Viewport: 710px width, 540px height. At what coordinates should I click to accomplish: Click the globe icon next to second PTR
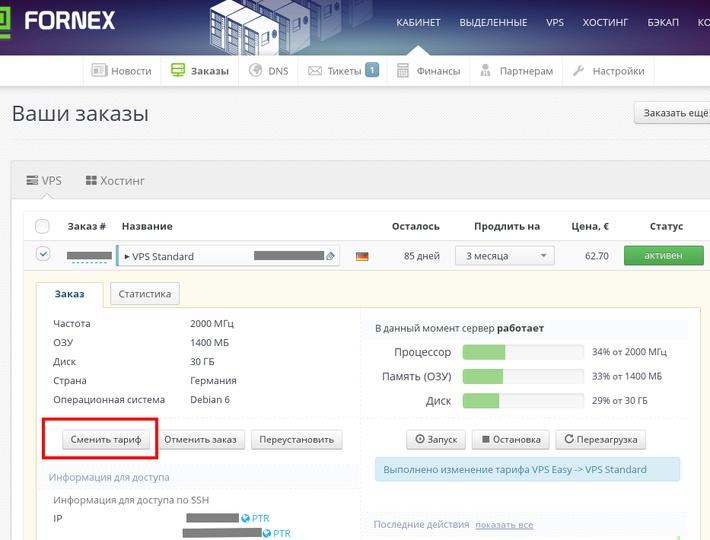267,533
